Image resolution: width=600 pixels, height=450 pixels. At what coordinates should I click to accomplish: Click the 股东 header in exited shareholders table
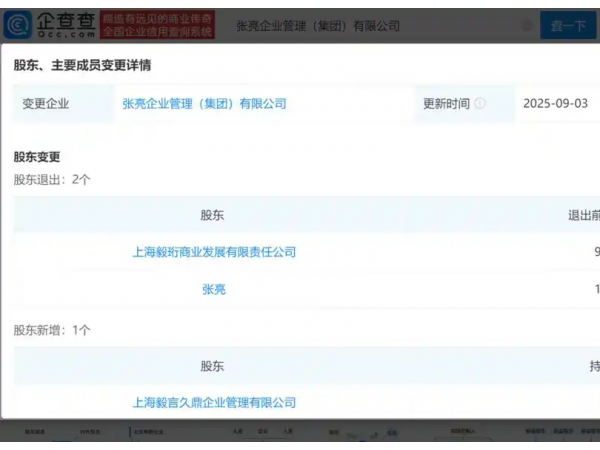212,215
